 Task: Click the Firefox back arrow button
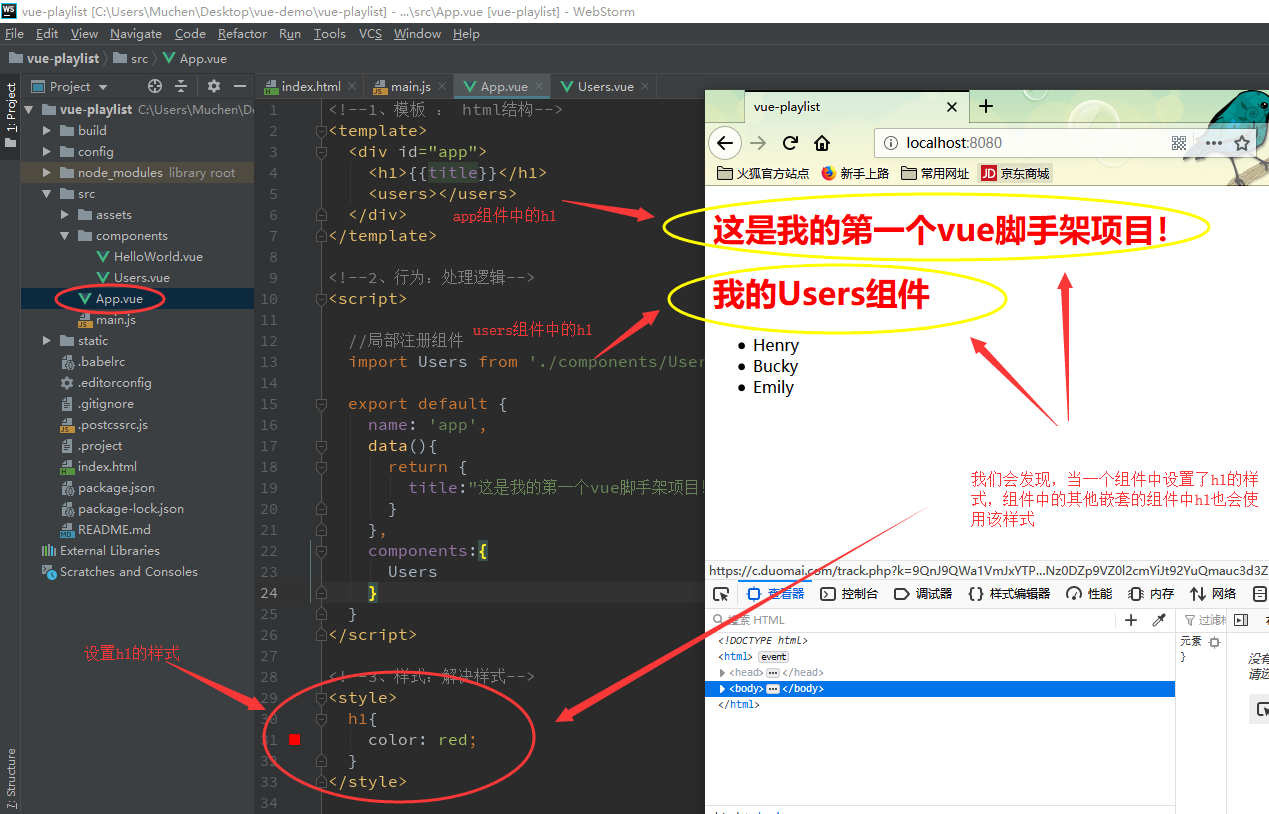[x=725, y=143]
